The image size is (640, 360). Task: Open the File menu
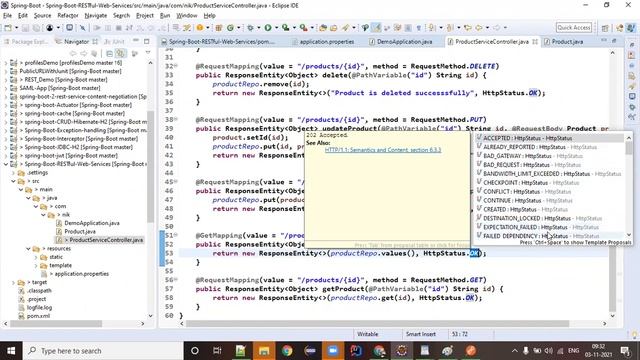pos(7,16)
